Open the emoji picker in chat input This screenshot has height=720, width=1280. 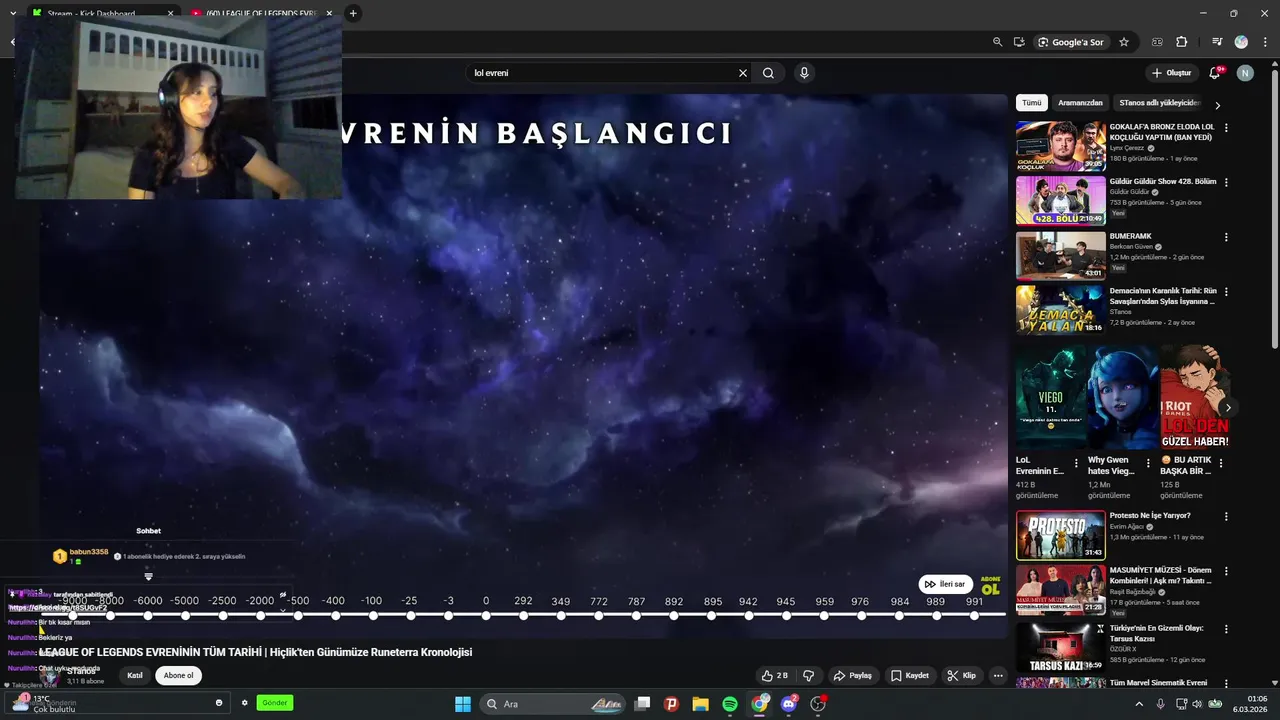pos(219,703)
